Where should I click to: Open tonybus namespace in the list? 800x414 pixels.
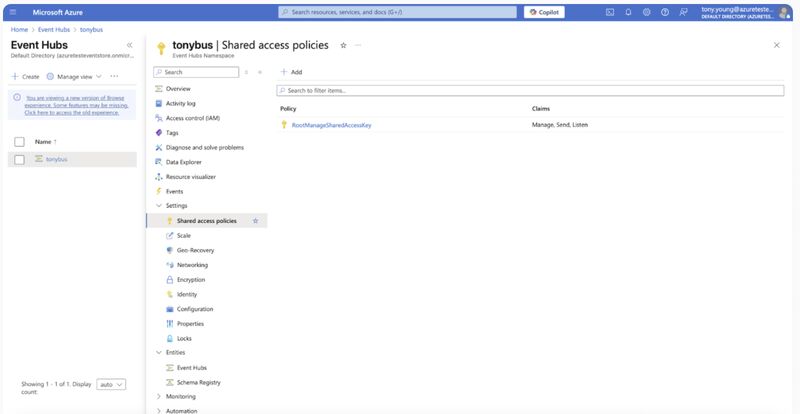coord(57,159)
